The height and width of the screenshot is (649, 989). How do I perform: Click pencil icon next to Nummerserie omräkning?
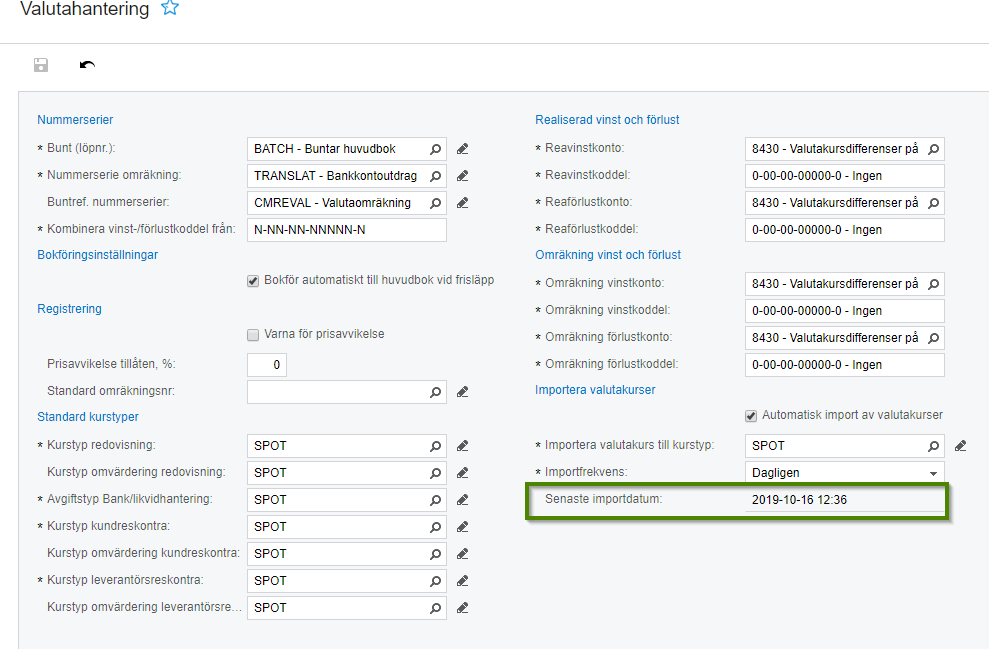pyautogui.click(x=462, y=176)
